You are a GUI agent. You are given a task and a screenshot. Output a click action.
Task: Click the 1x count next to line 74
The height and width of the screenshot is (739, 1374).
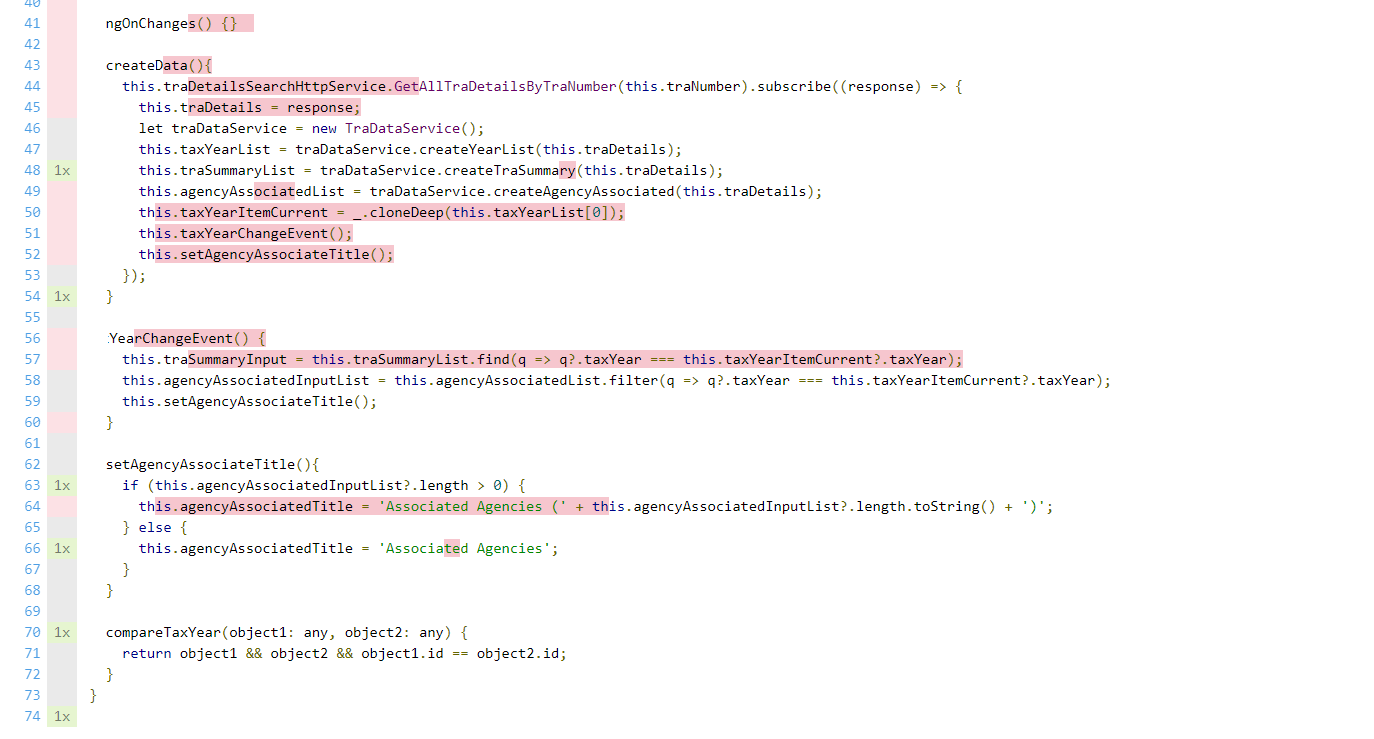[62, 716]
